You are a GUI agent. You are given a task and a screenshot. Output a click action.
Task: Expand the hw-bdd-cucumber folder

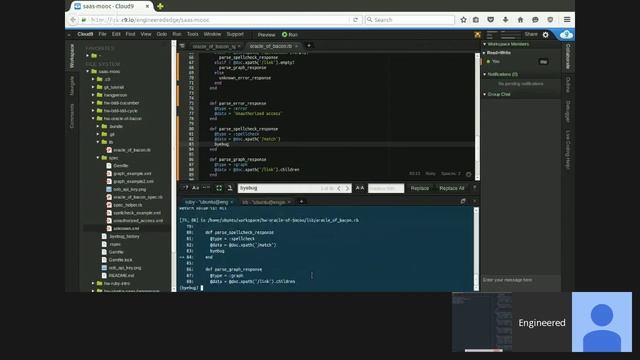click(x=93, y=103)
